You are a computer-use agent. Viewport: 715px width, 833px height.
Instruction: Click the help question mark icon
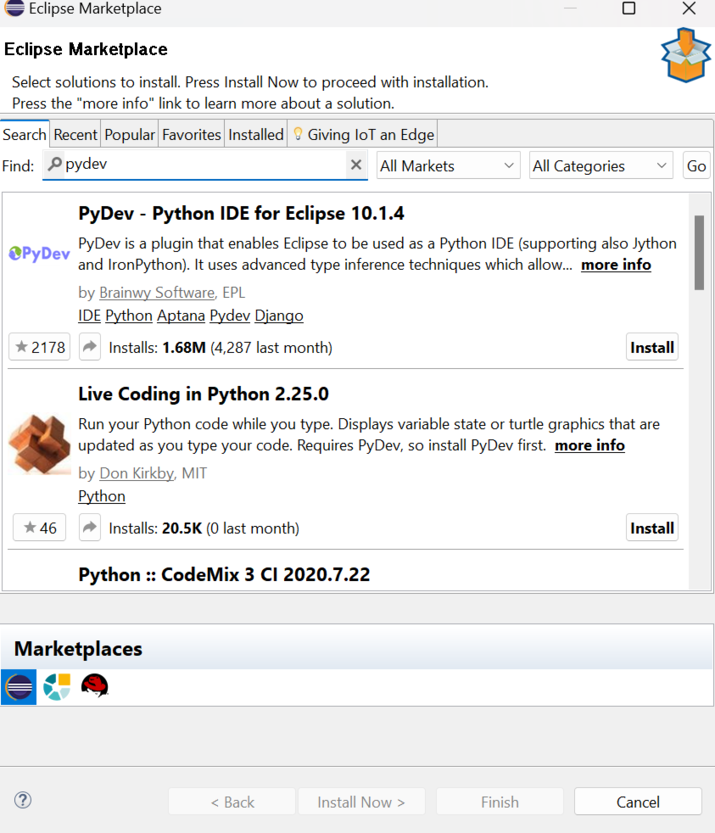[23, 800]
